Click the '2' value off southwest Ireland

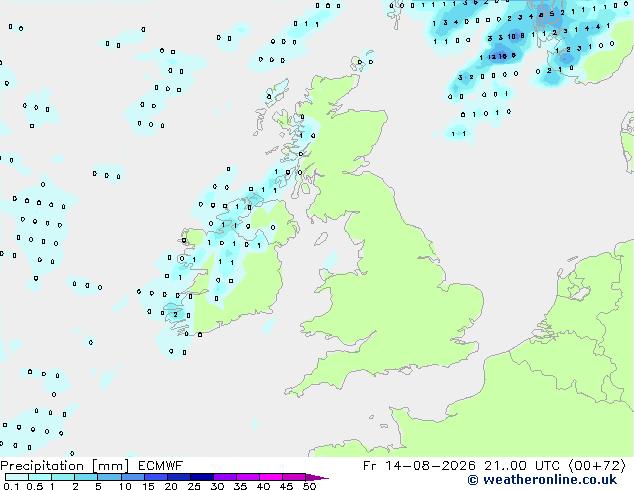(x=175, y=315)
